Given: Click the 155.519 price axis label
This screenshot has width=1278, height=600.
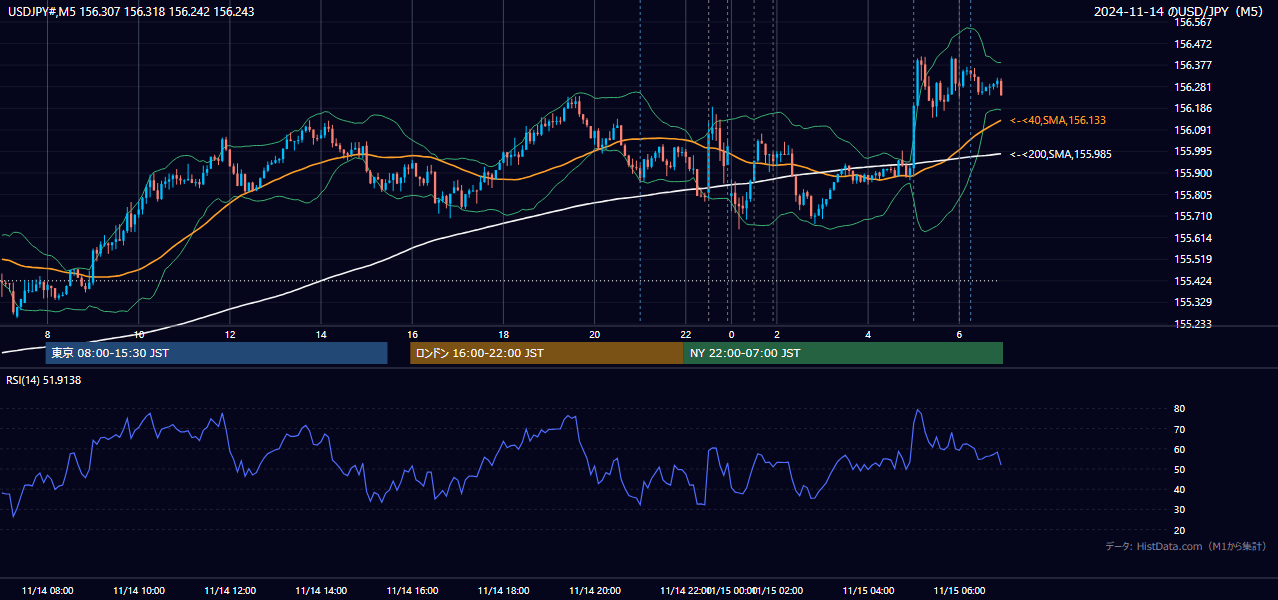Looking at the screenshot, I should point(1193,259).
